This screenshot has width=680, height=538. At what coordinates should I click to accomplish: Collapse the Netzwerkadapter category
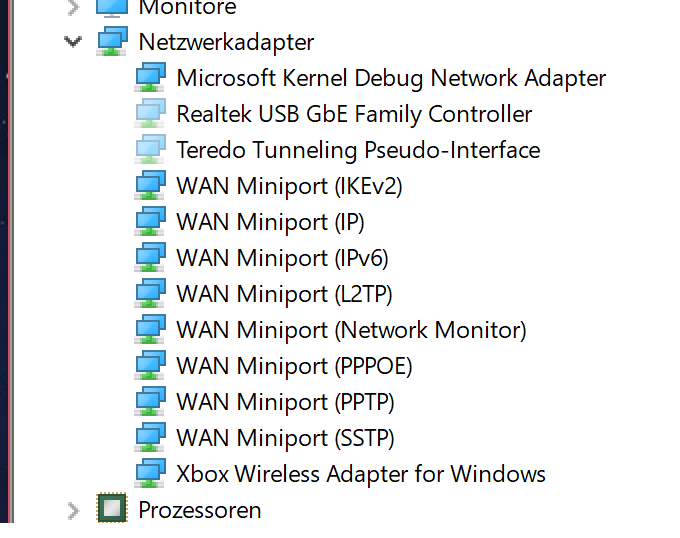point(73,42)
